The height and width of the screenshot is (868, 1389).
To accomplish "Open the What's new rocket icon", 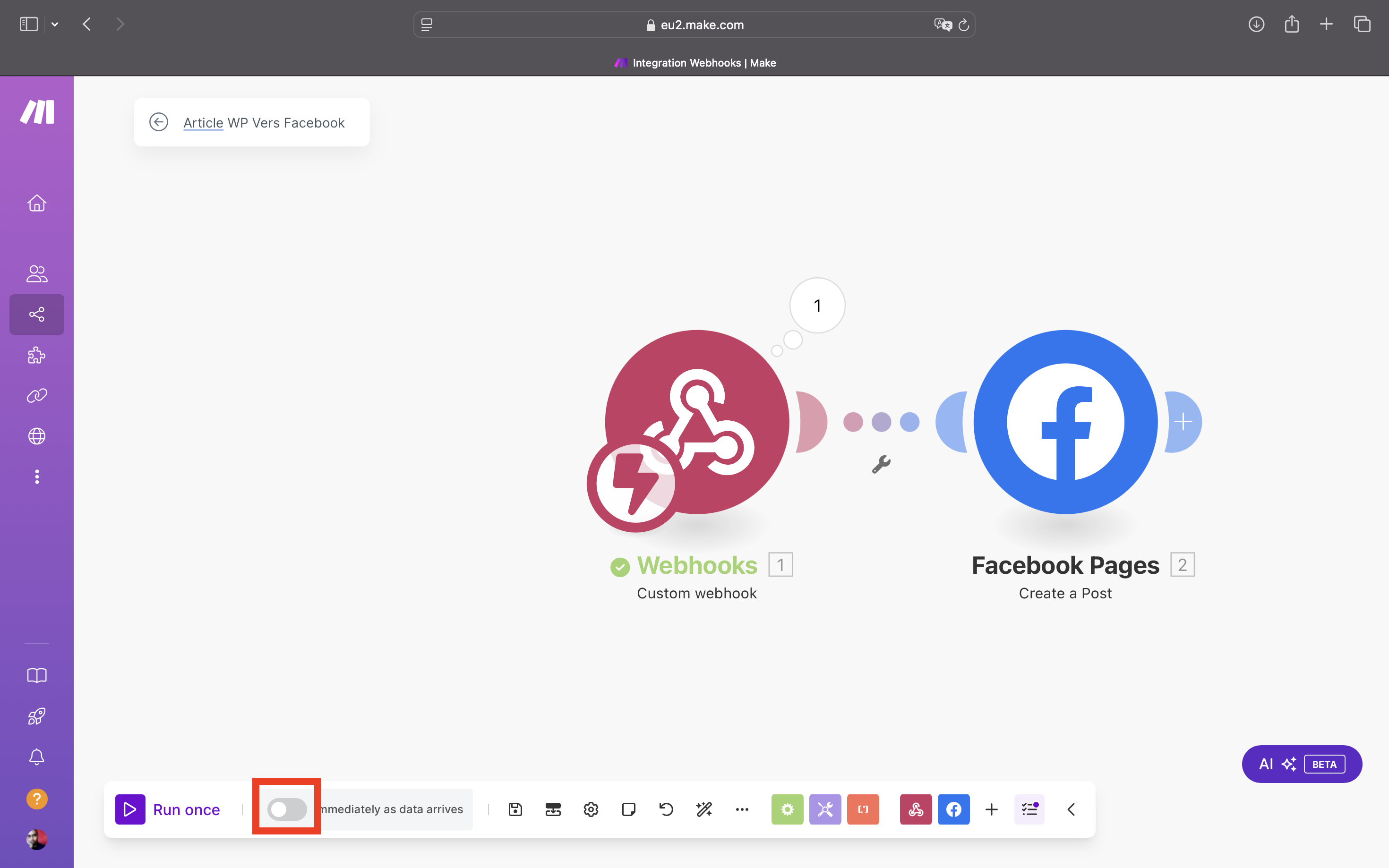I will (x=37, y=716).
